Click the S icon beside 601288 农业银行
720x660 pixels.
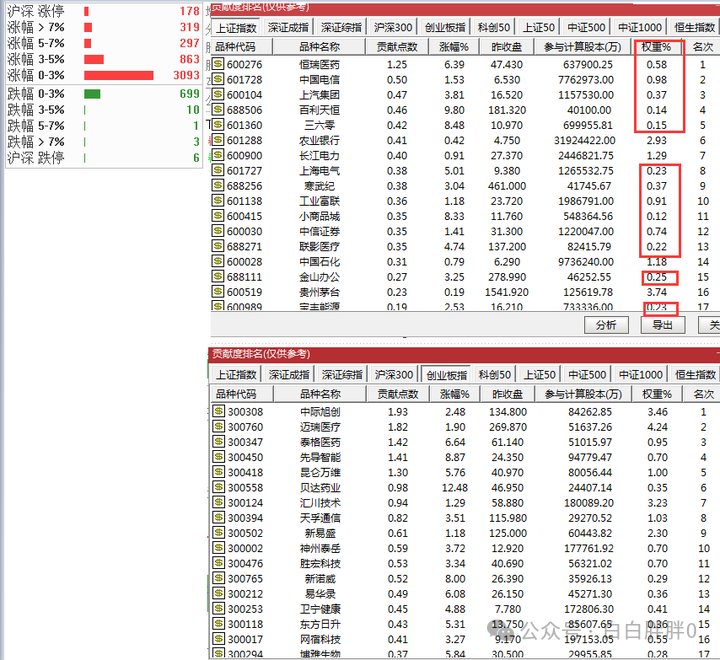click(218, 140)
